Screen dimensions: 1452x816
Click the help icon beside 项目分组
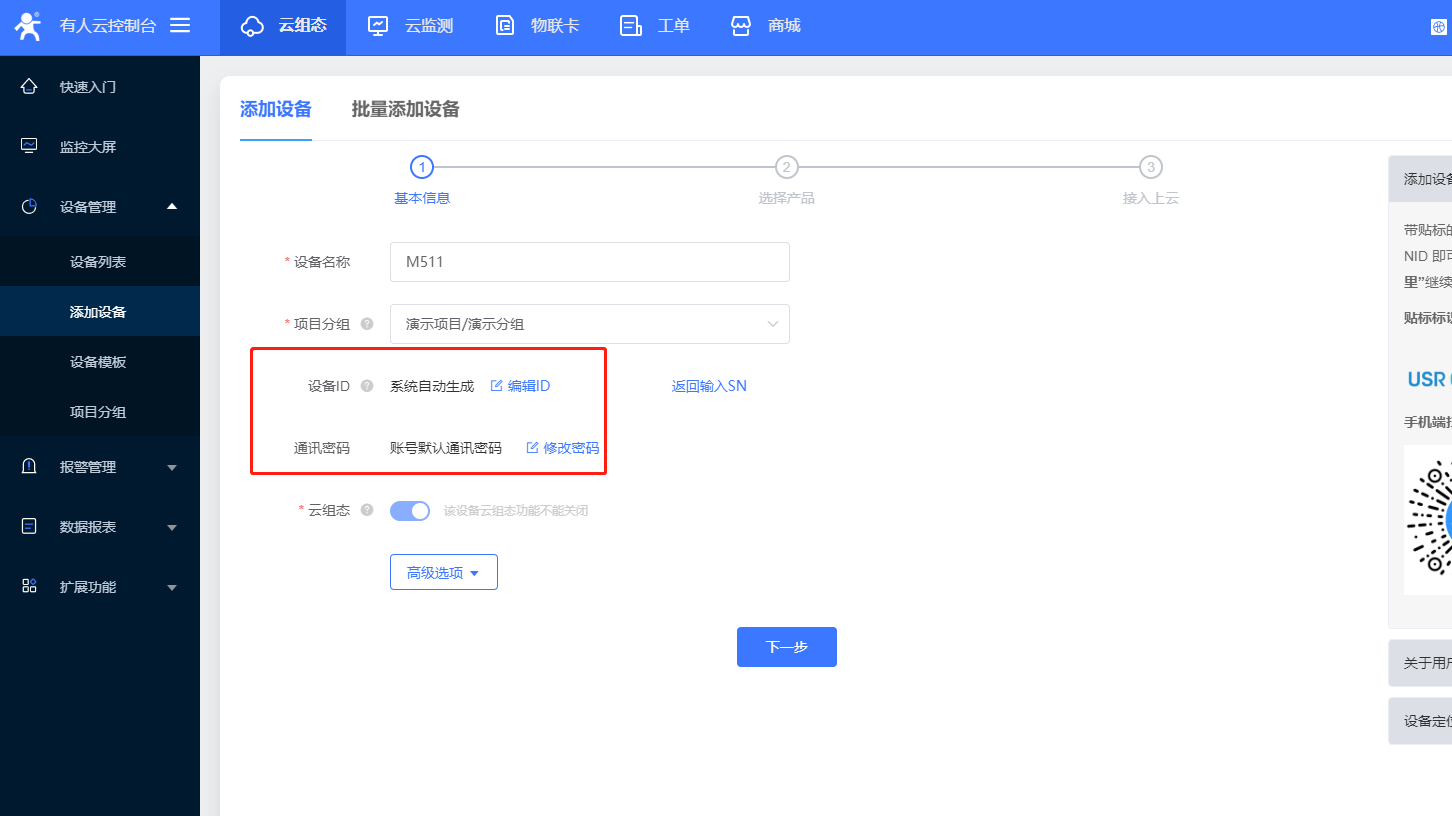coord(367,324)
